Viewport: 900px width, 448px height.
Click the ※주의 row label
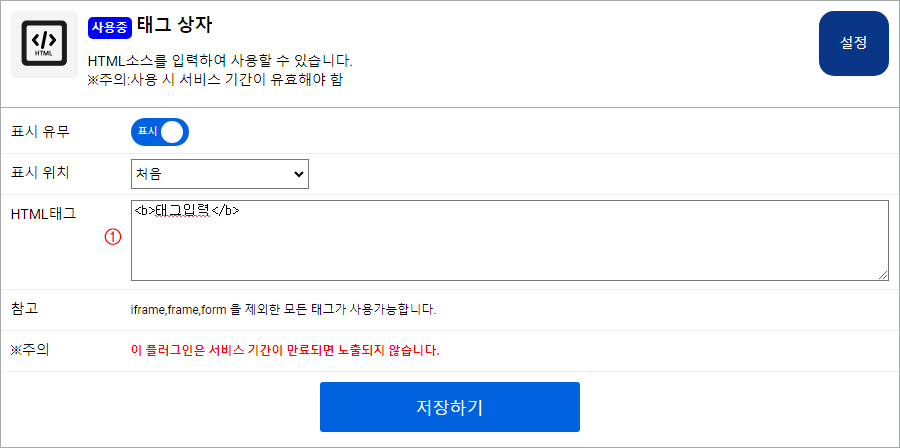pyautogui.click(x=30, y=350)
